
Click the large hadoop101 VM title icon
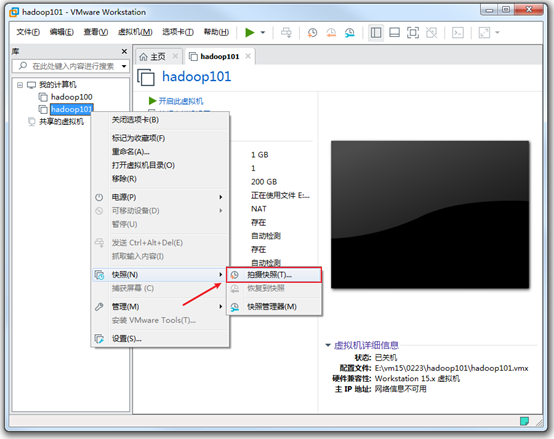pos(146,77)
